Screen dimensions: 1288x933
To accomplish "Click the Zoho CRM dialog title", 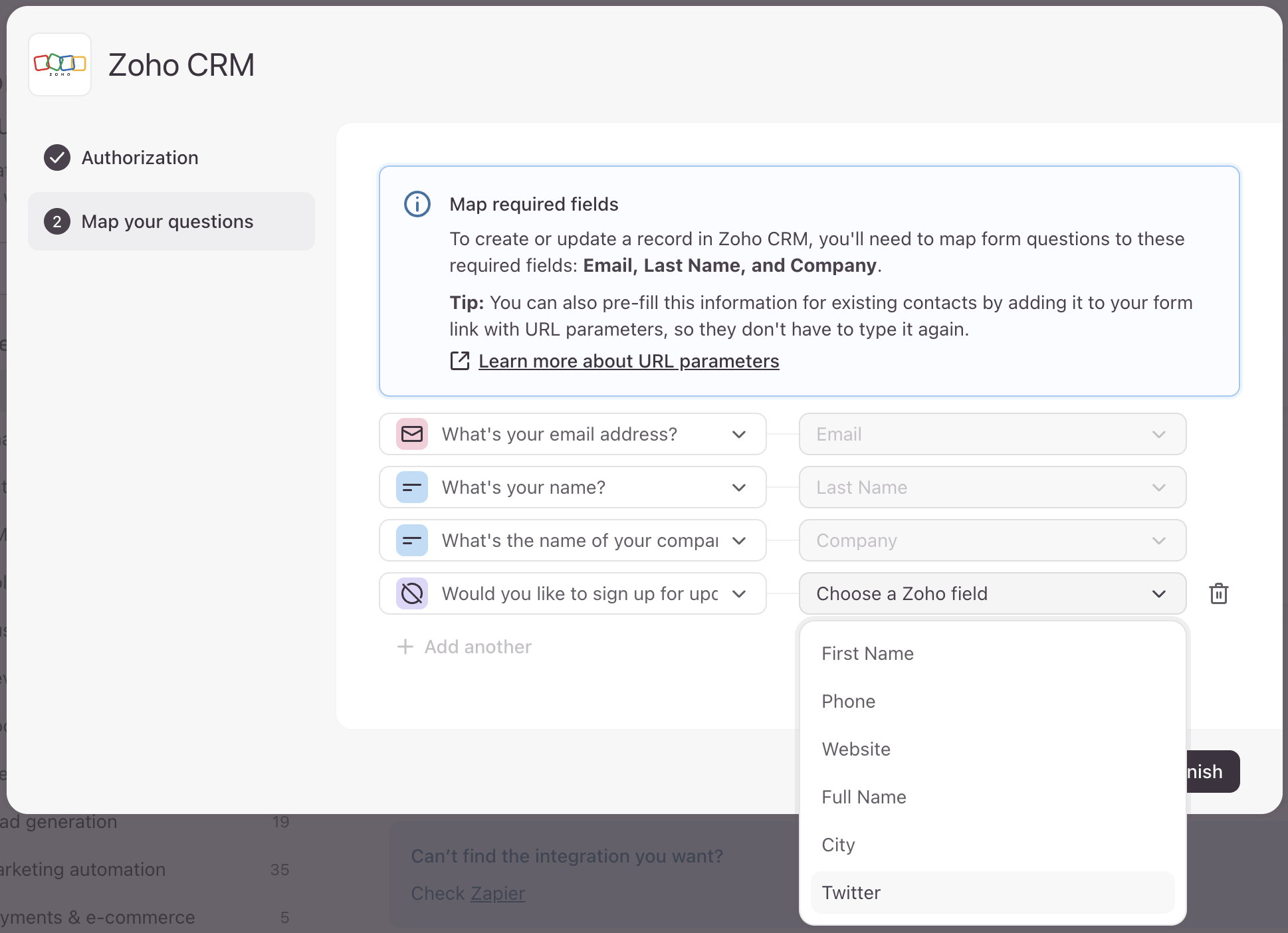I will click(181, 65).
